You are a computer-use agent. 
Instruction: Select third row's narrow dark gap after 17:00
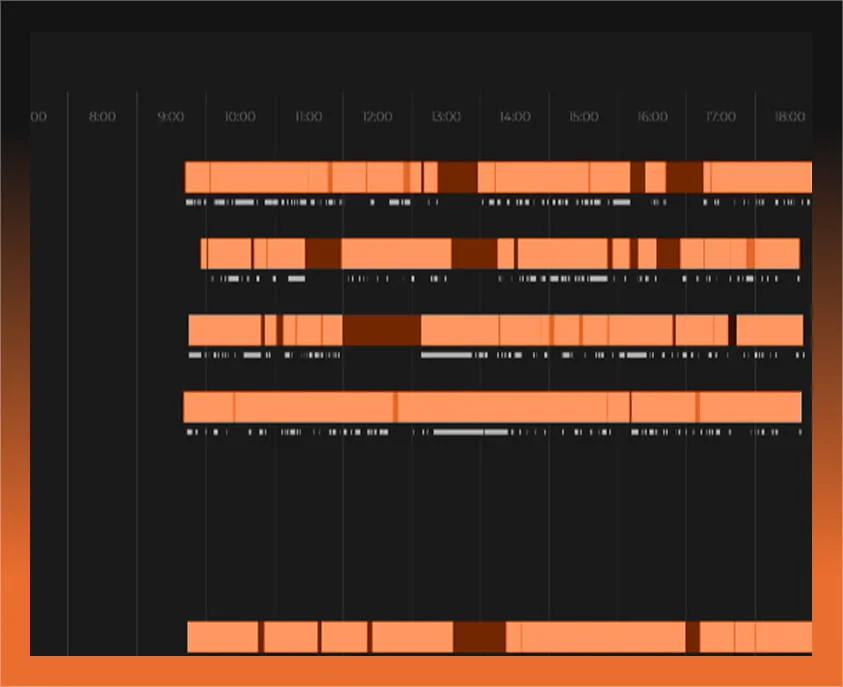(x=732, y=330)
